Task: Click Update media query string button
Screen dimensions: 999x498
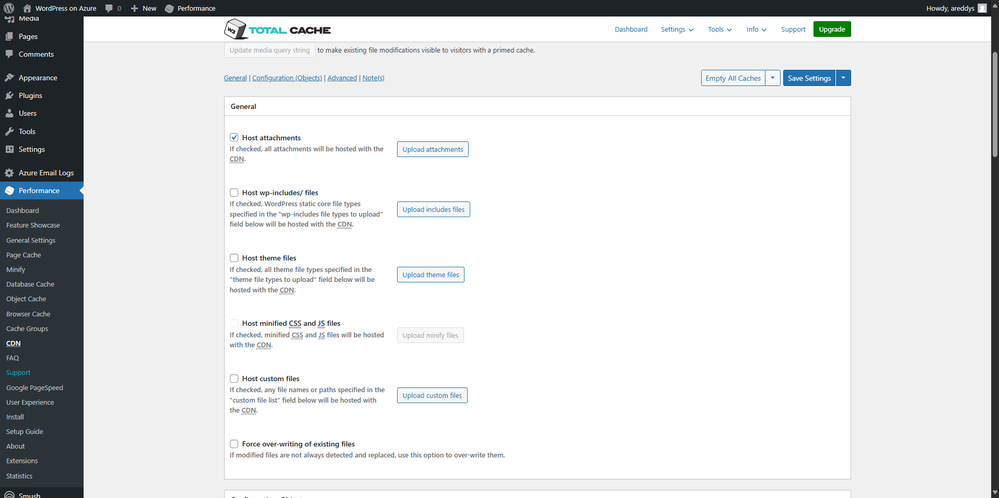Action: (270, 50)
